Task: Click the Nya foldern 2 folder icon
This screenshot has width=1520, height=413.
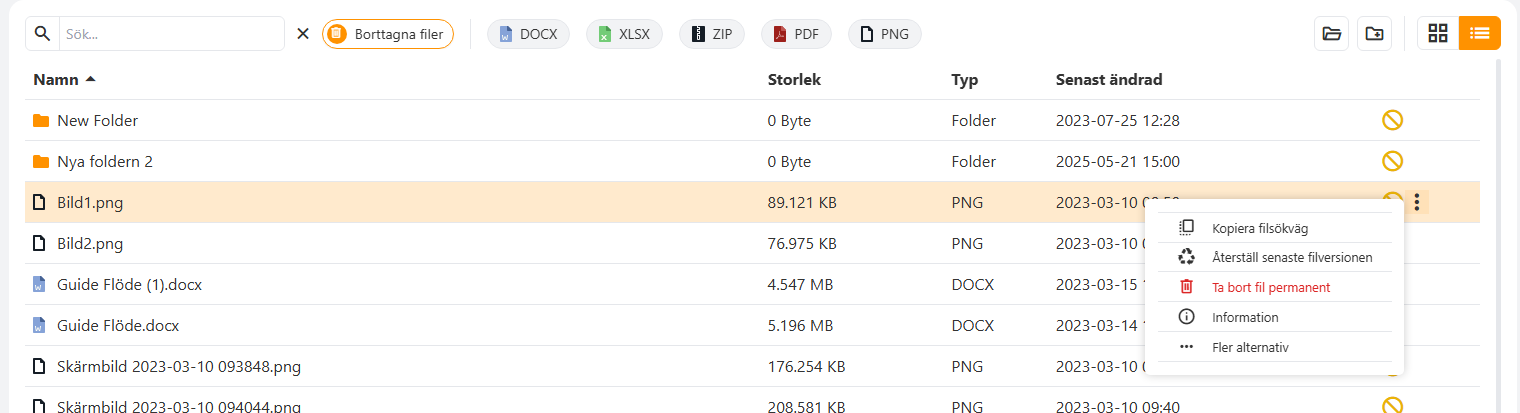Action: coord(41,162)
